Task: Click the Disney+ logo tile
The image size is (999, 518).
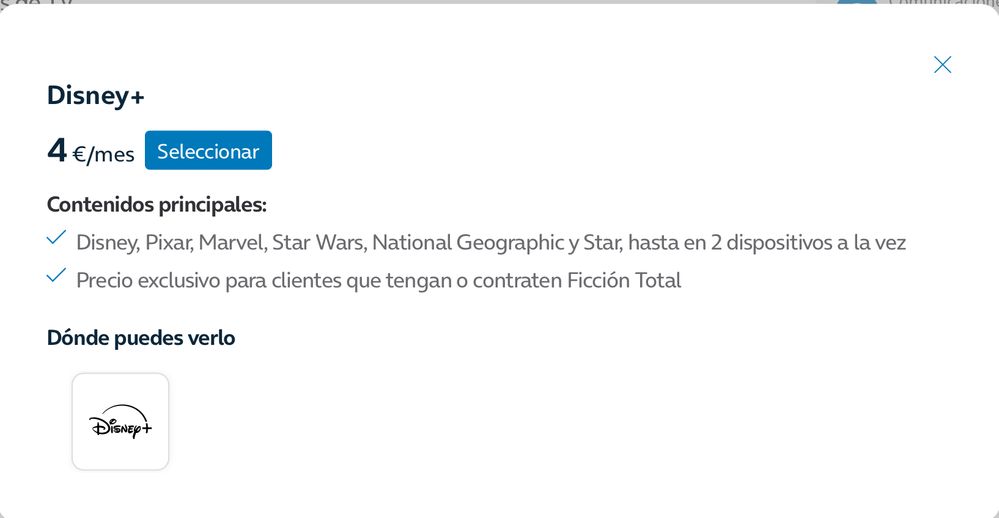Action: [x=120, y=422]
